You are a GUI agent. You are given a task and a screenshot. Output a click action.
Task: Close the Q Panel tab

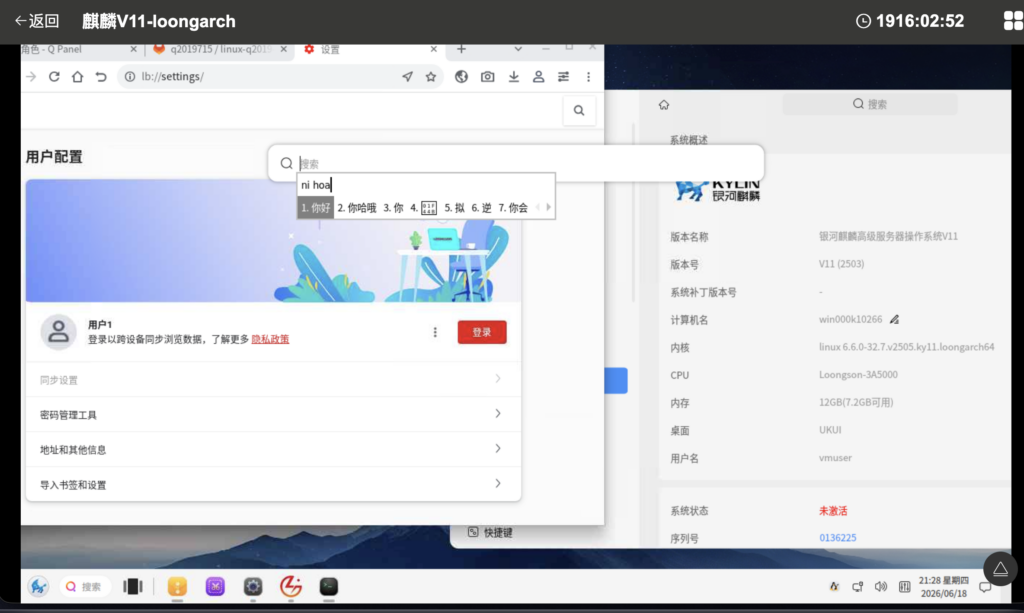click(x=133, y=49)
